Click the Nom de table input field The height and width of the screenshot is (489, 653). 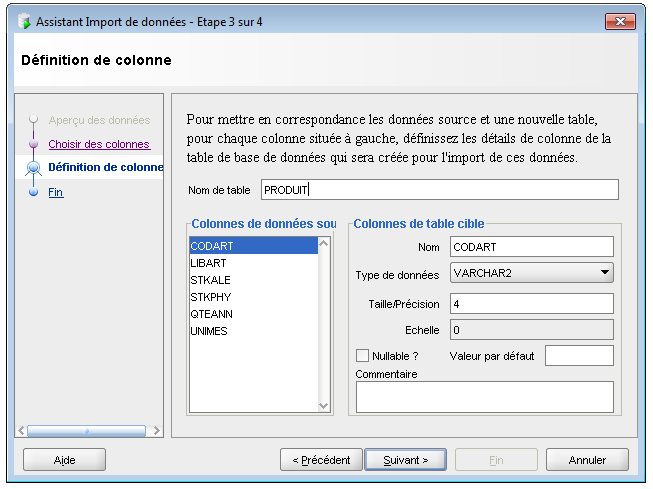439,190
